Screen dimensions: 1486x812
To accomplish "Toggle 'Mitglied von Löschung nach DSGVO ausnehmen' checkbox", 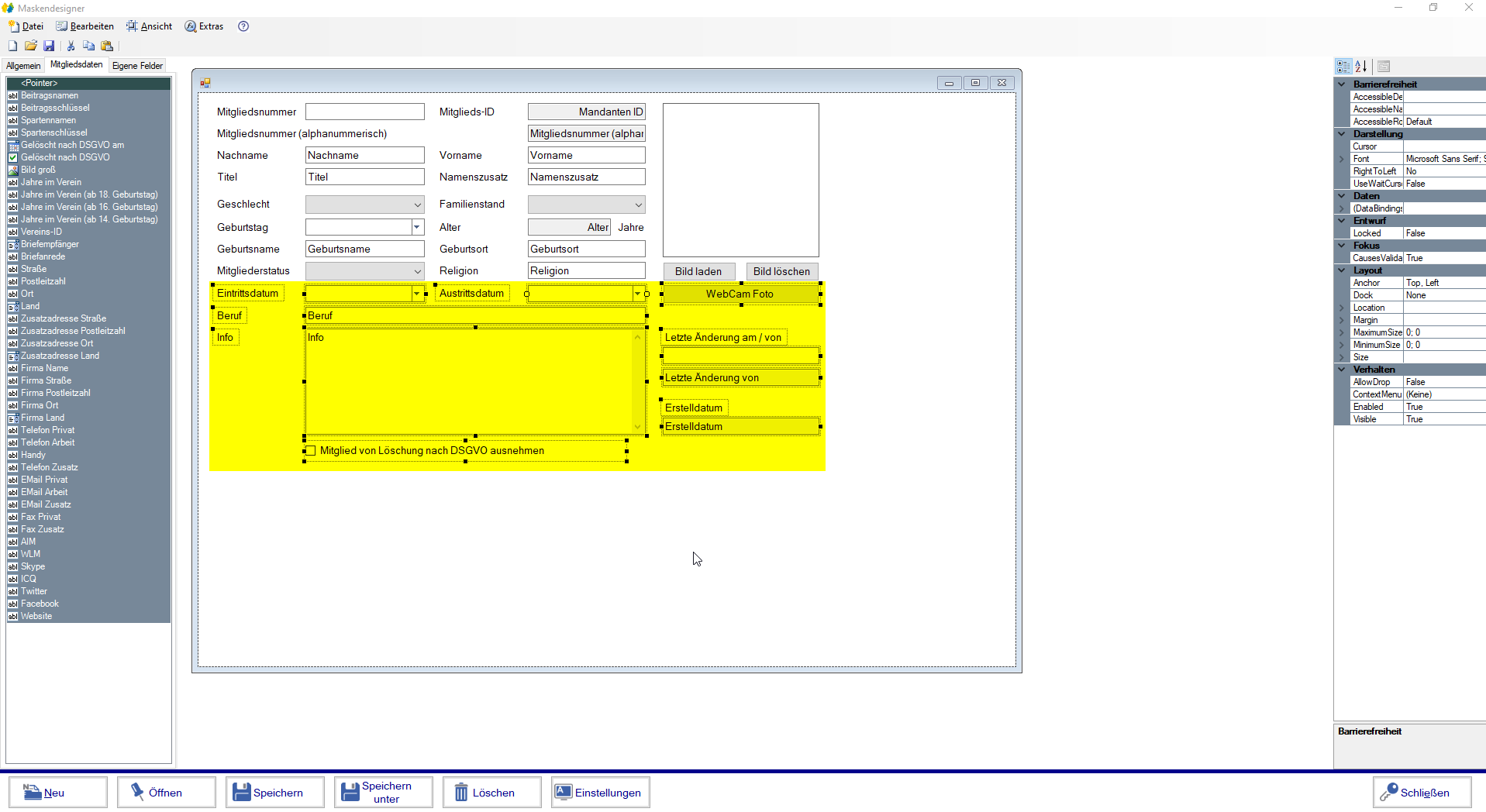I will click(x=311, y=451).
